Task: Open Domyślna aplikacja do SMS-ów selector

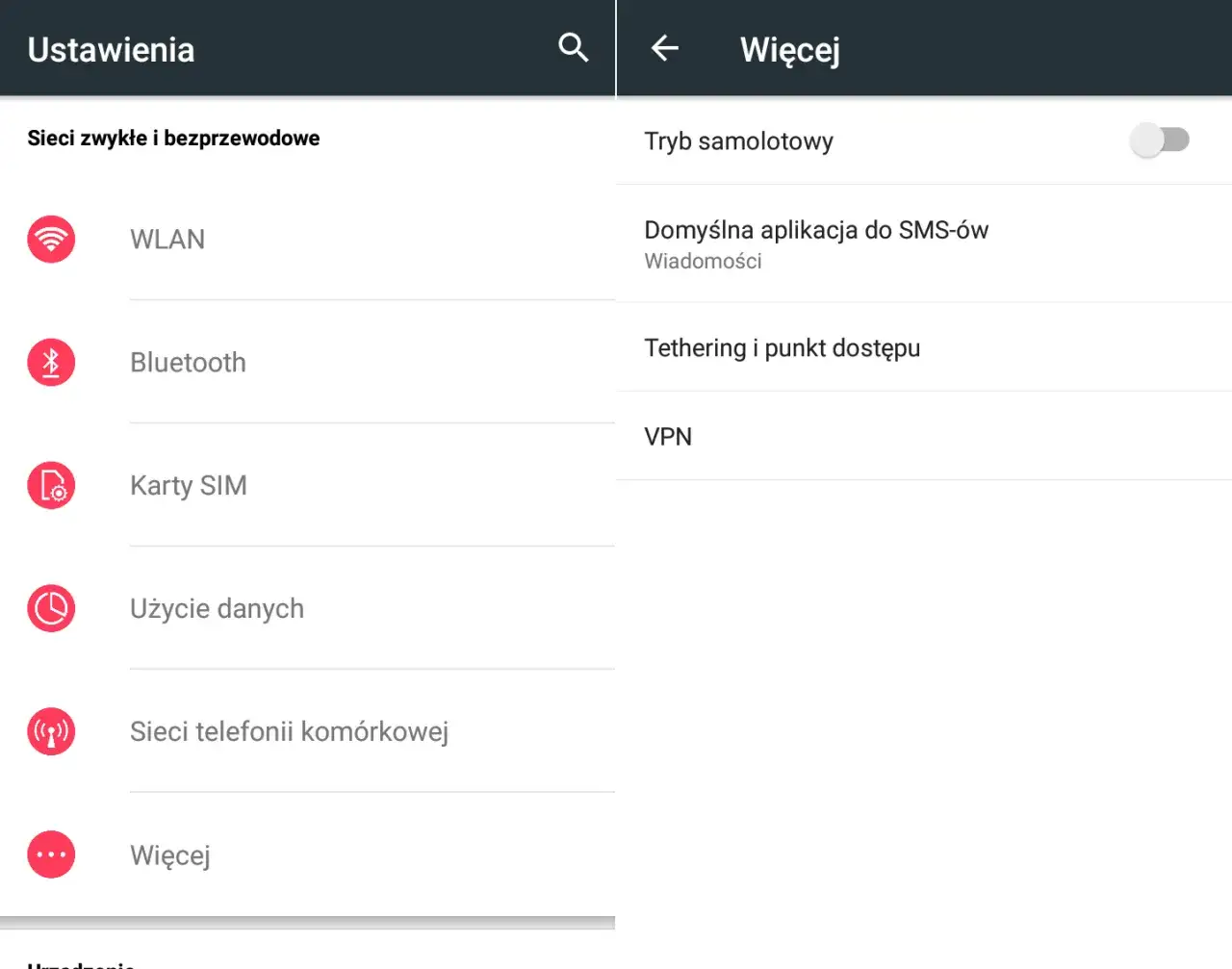Action: [817, 242]
